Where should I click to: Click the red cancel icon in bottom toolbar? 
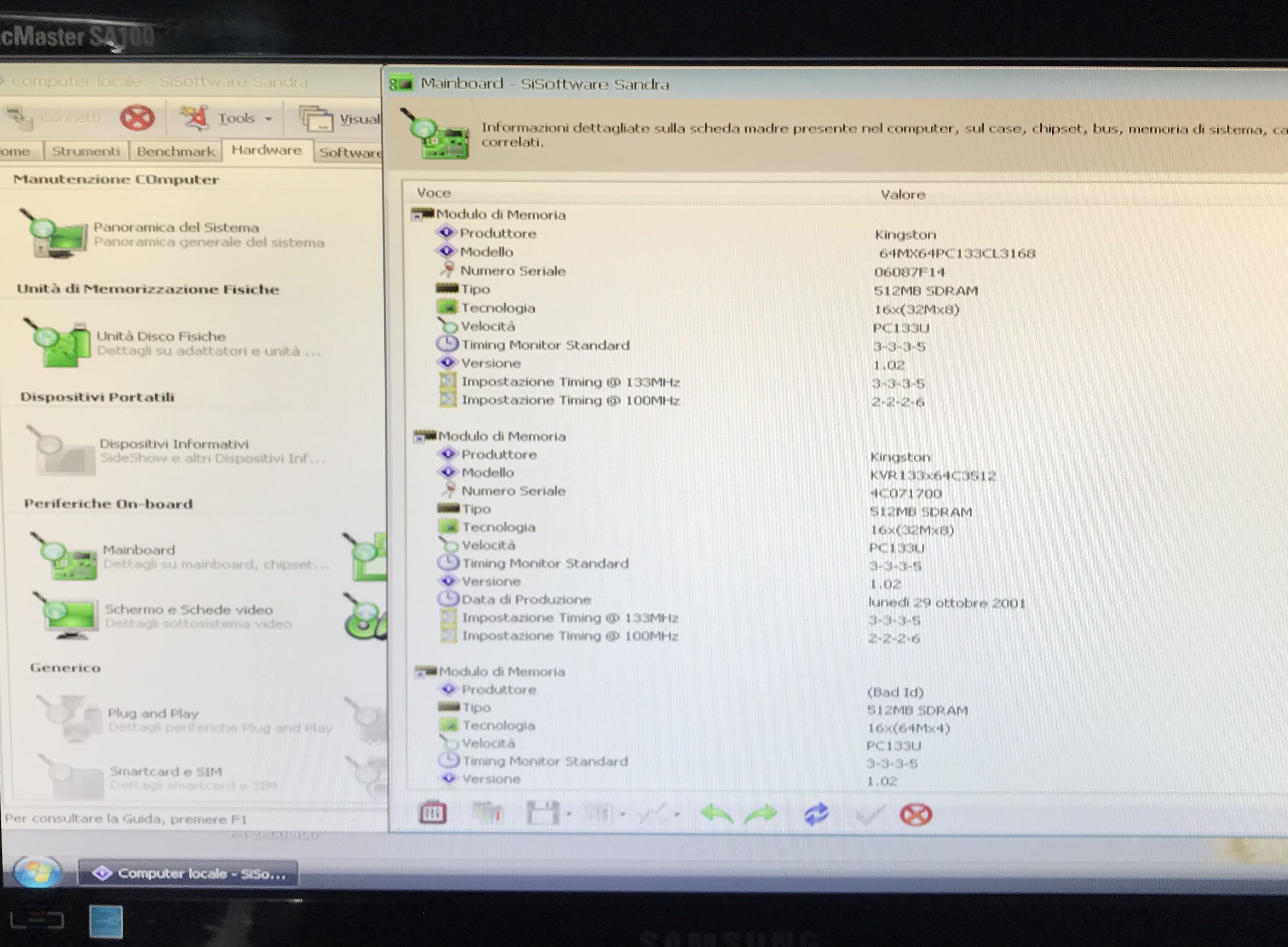click(915, 815)
